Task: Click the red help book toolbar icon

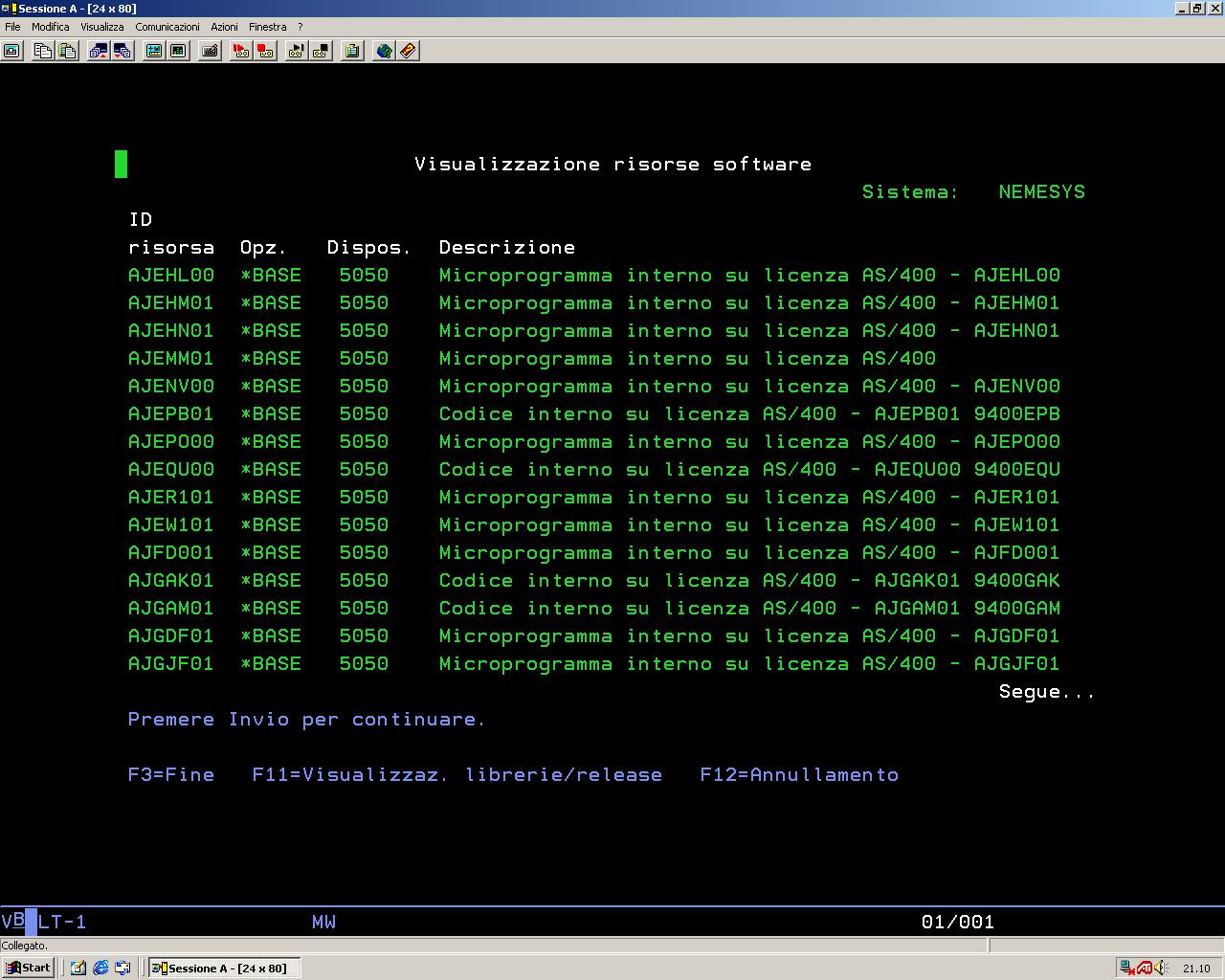Action: pos(409,51)
